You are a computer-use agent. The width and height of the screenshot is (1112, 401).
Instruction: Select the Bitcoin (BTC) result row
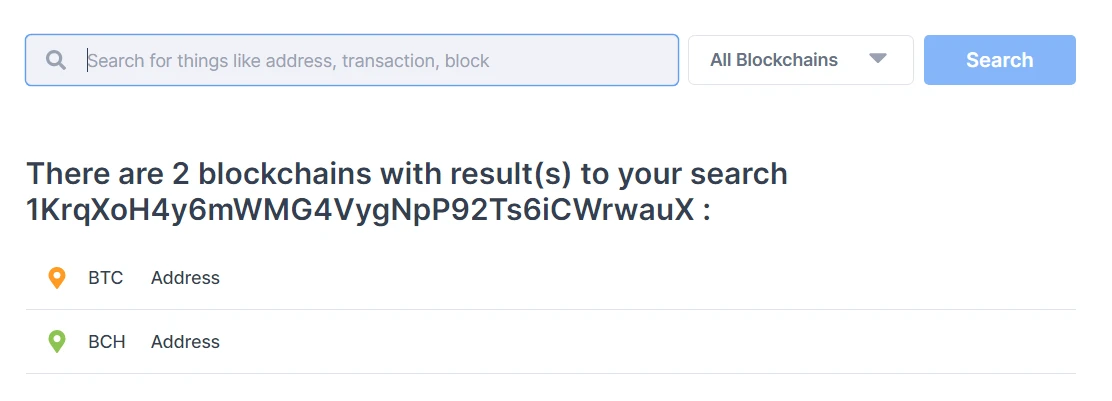coord(550,278)
